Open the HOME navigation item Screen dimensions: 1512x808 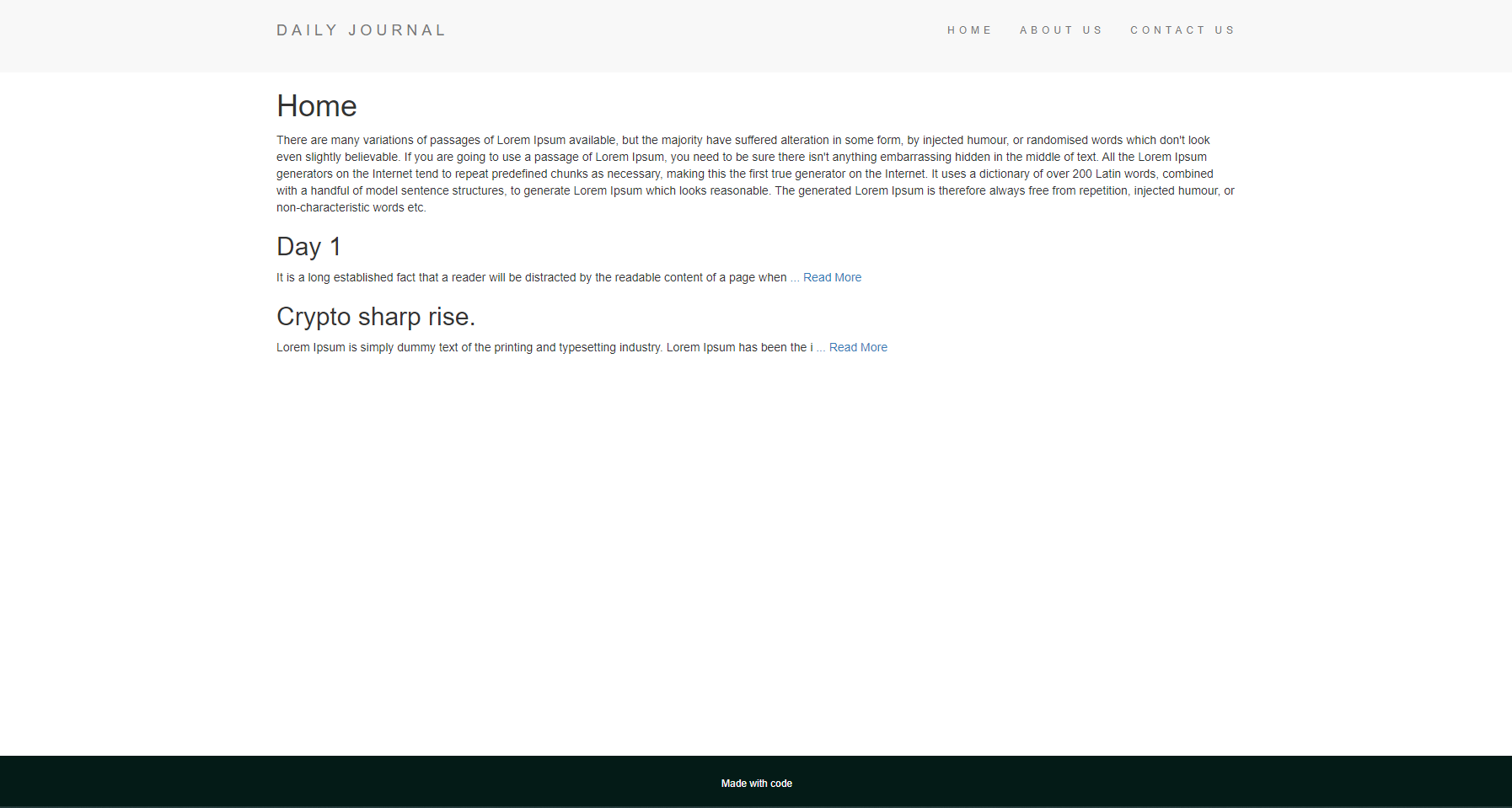click(x=969, y=30)
